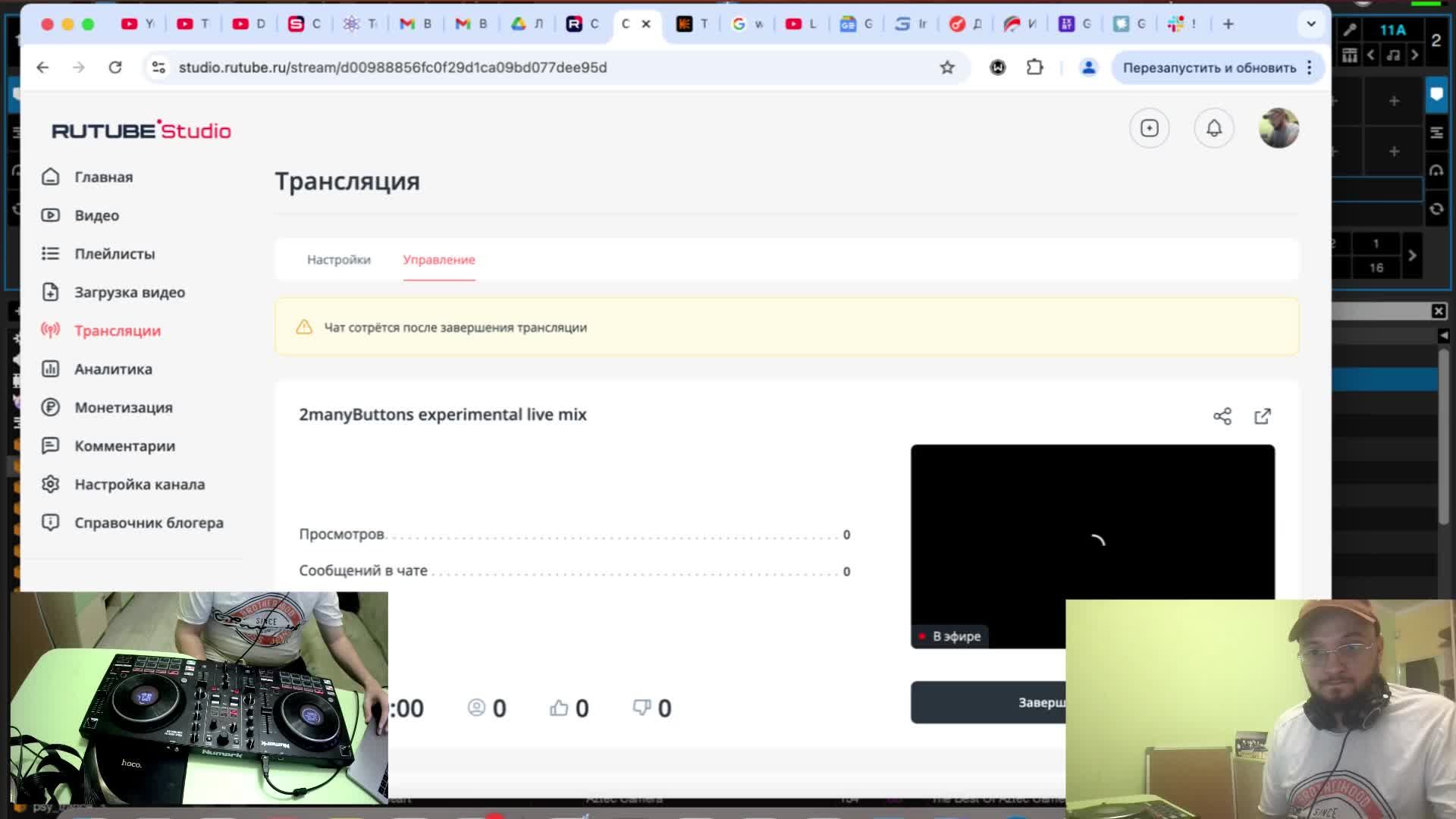This screenshot has height=819, width=1456.
Task: Click the add video plus icon
Action: 1149,128
